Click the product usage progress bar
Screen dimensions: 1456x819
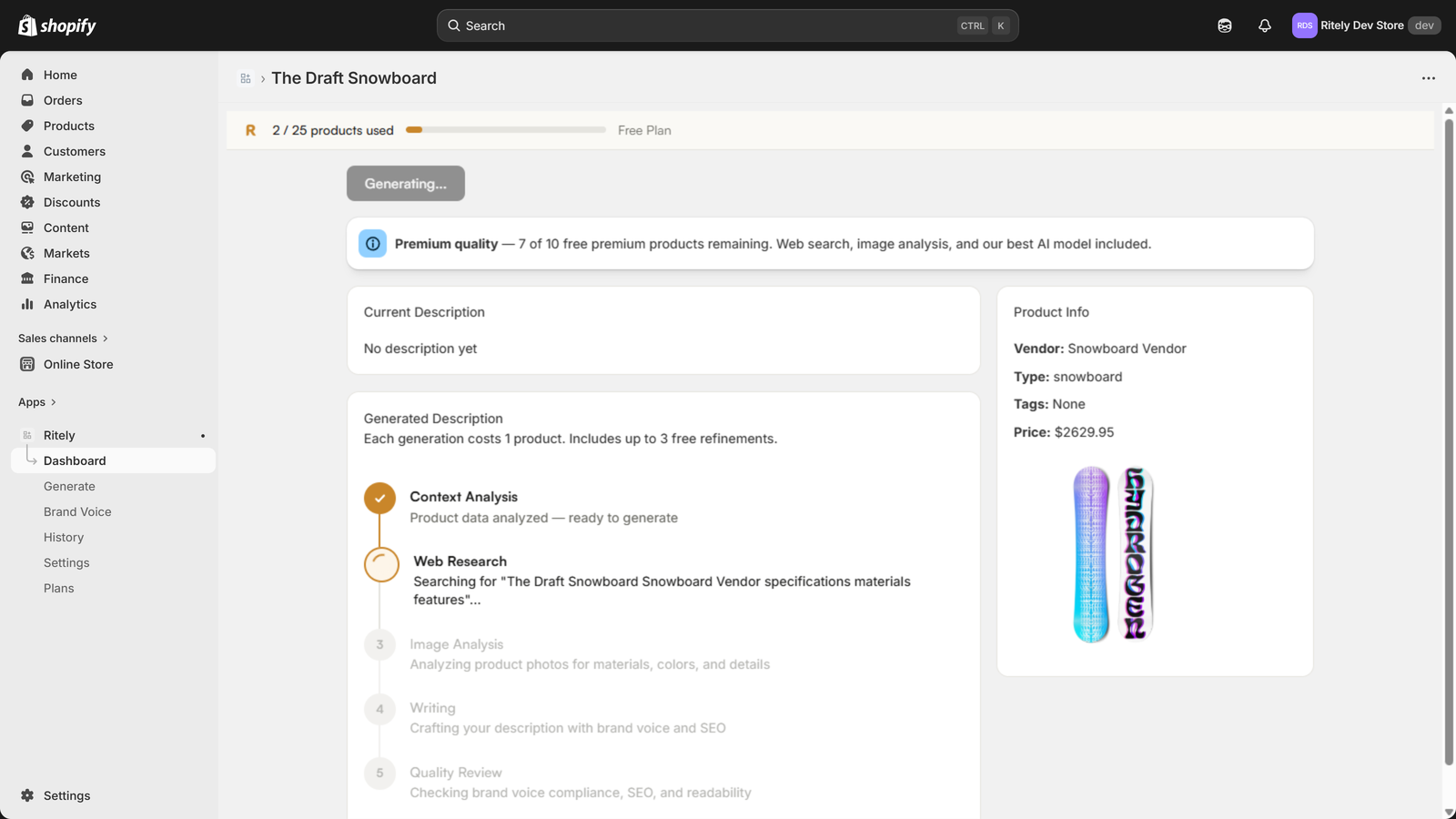pos(505,129)
